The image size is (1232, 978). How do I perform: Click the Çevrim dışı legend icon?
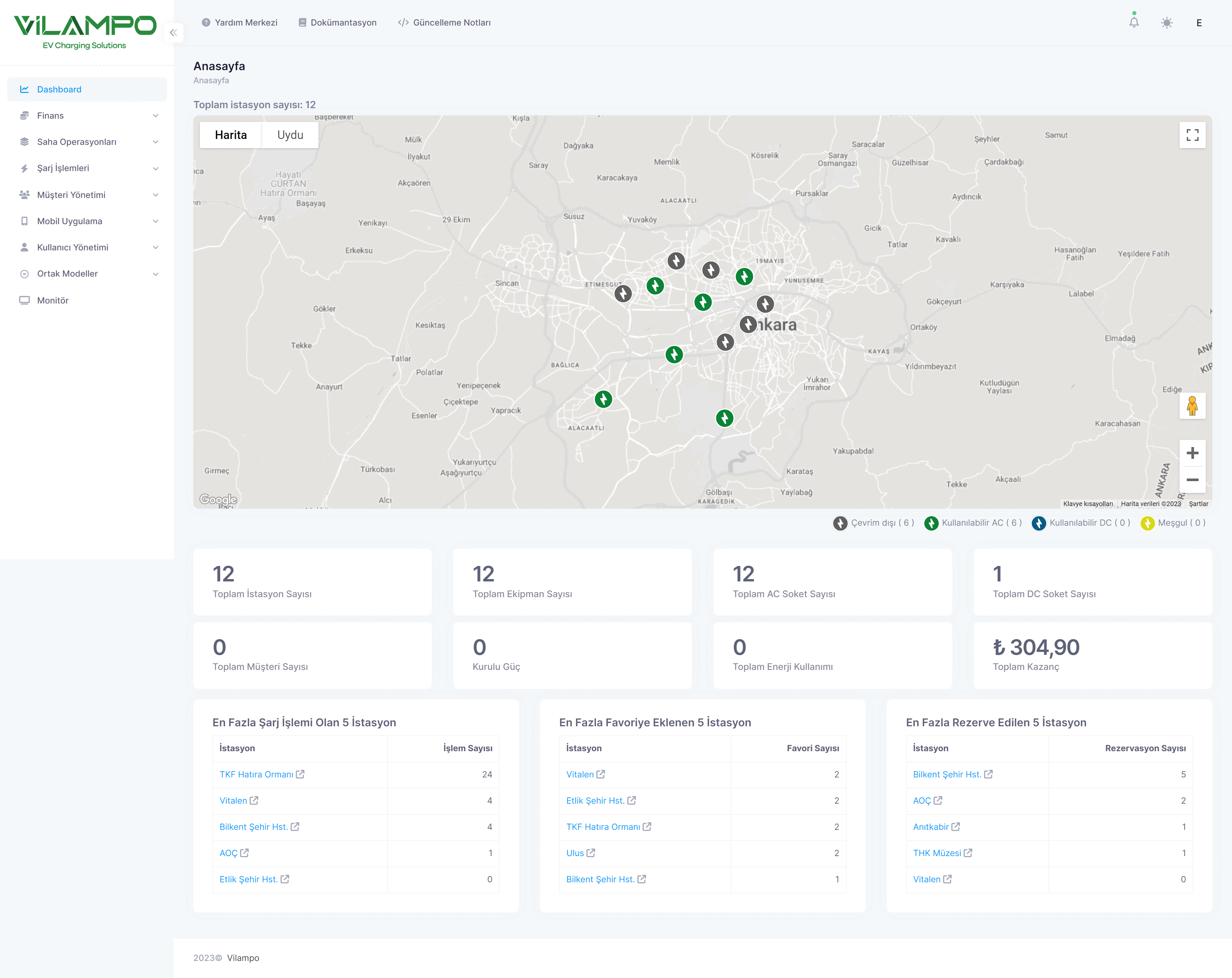pyautogui.click(x=840, y=523)
